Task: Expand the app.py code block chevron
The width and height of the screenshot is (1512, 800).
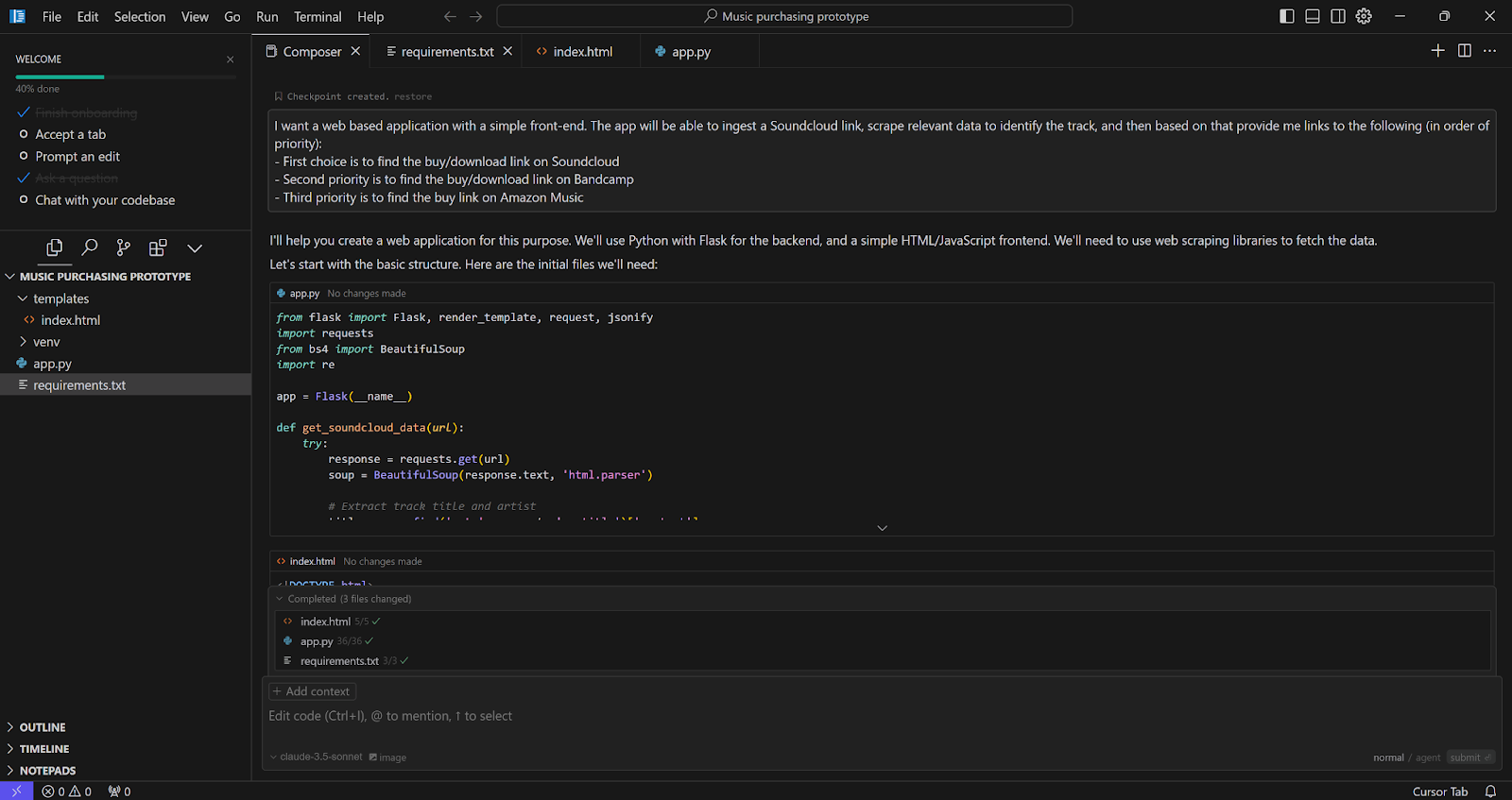Action: click(882, 528)
